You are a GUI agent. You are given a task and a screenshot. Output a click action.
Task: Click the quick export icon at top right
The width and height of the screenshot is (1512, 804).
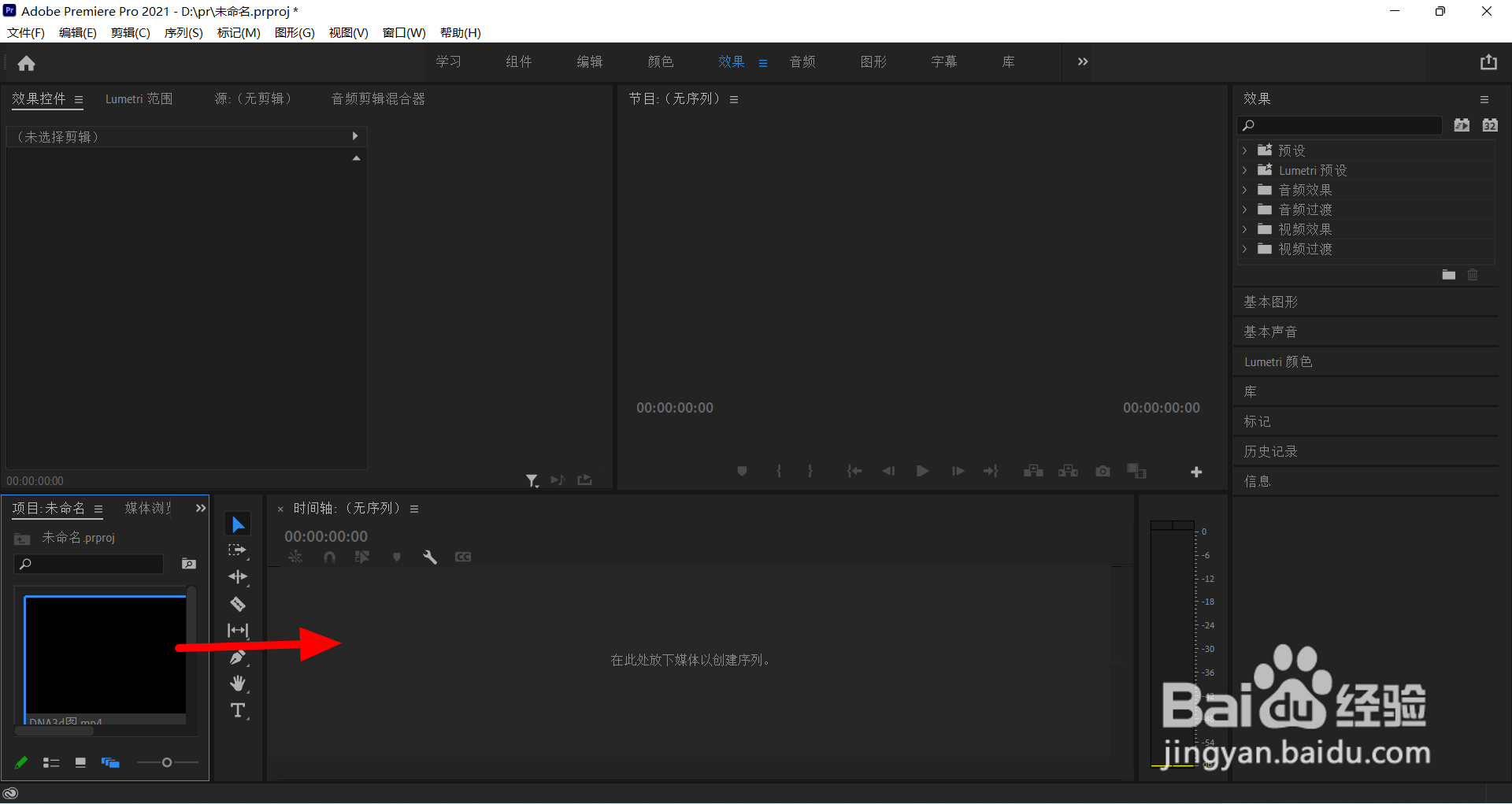pos(1488,62)
